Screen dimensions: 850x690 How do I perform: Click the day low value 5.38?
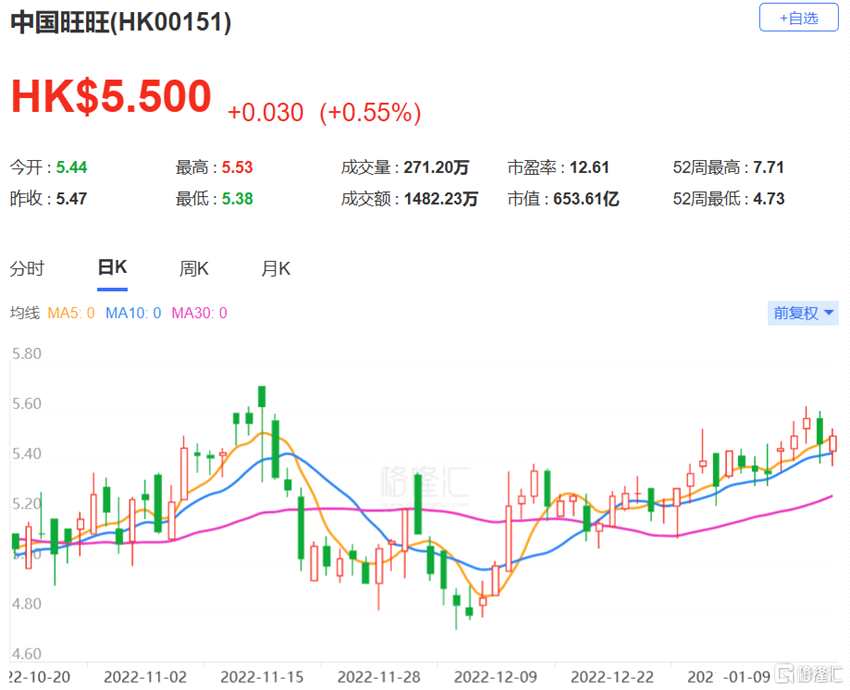(x=237, y=198)
